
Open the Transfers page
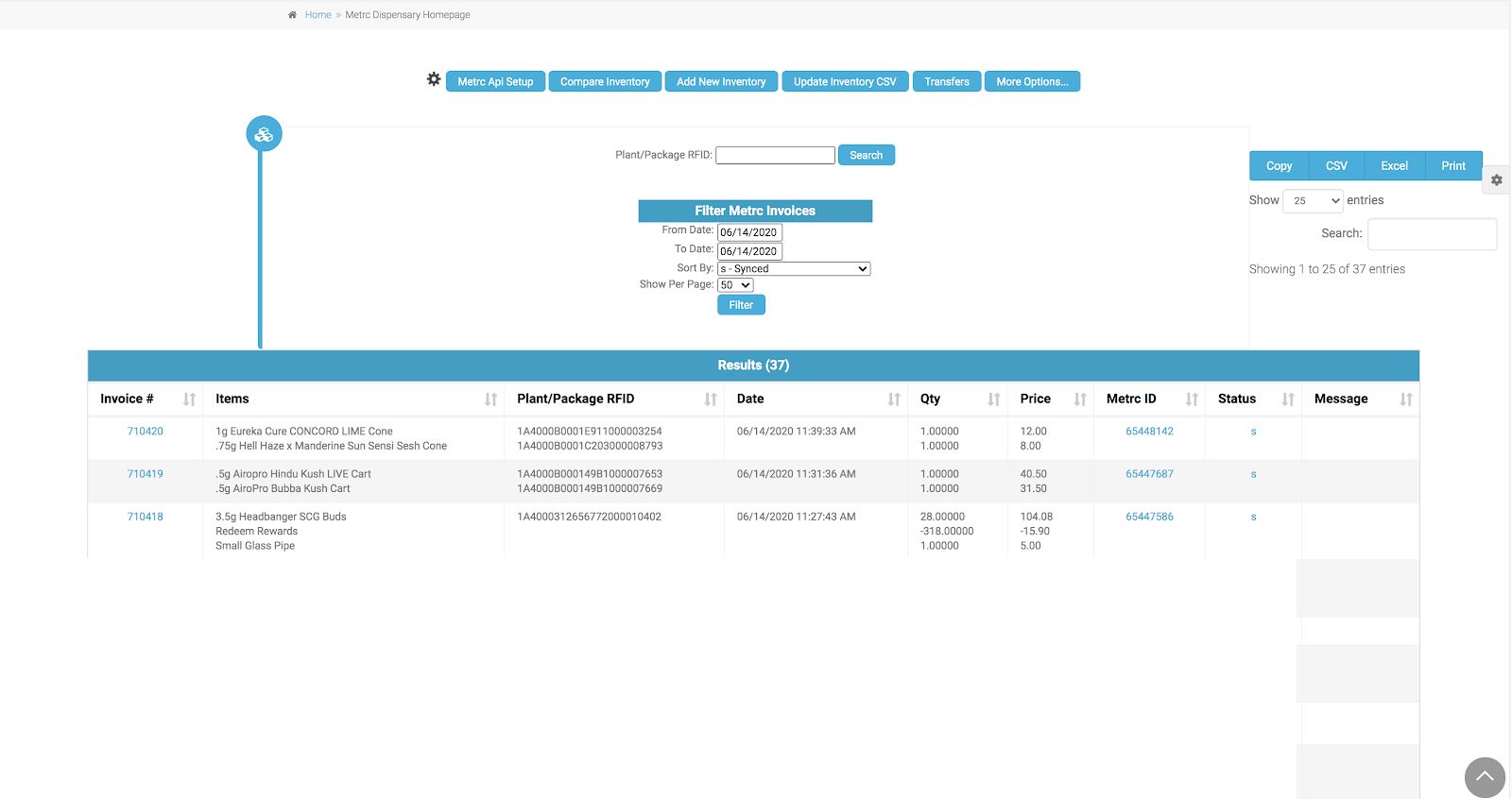point(947,82)
